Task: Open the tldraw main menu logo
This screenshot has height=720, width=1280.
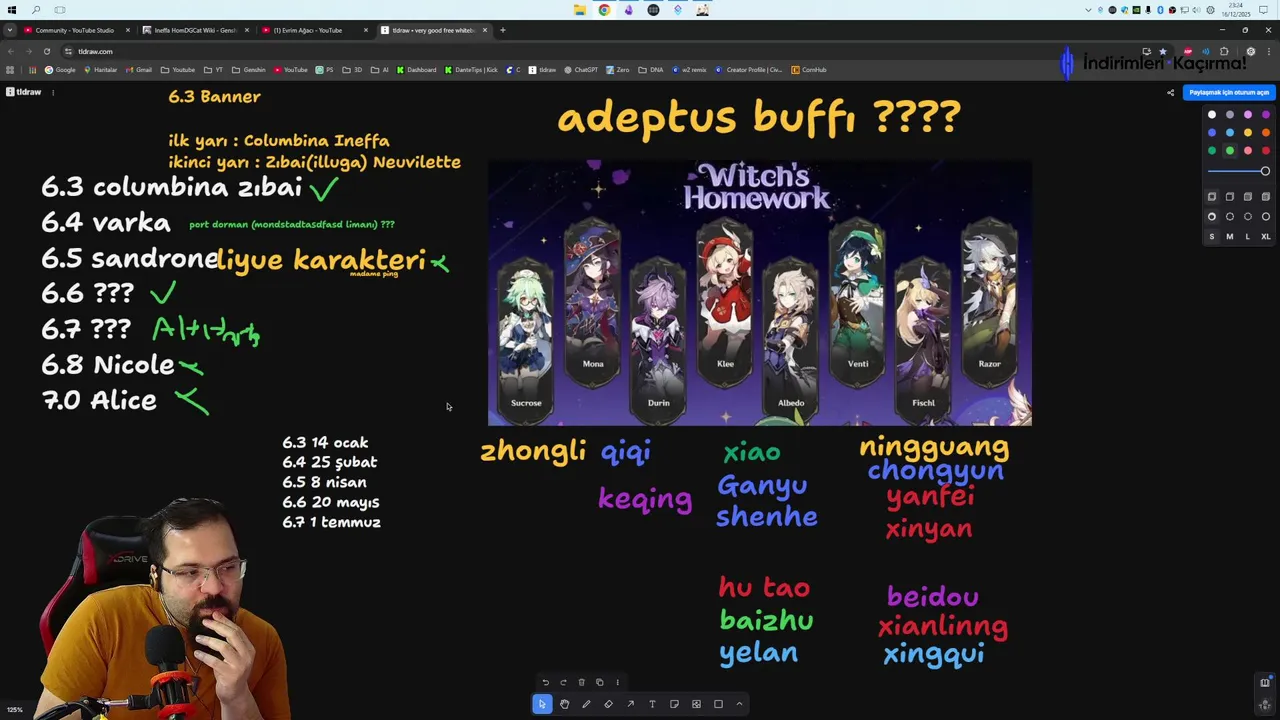Action: point(24,92)
